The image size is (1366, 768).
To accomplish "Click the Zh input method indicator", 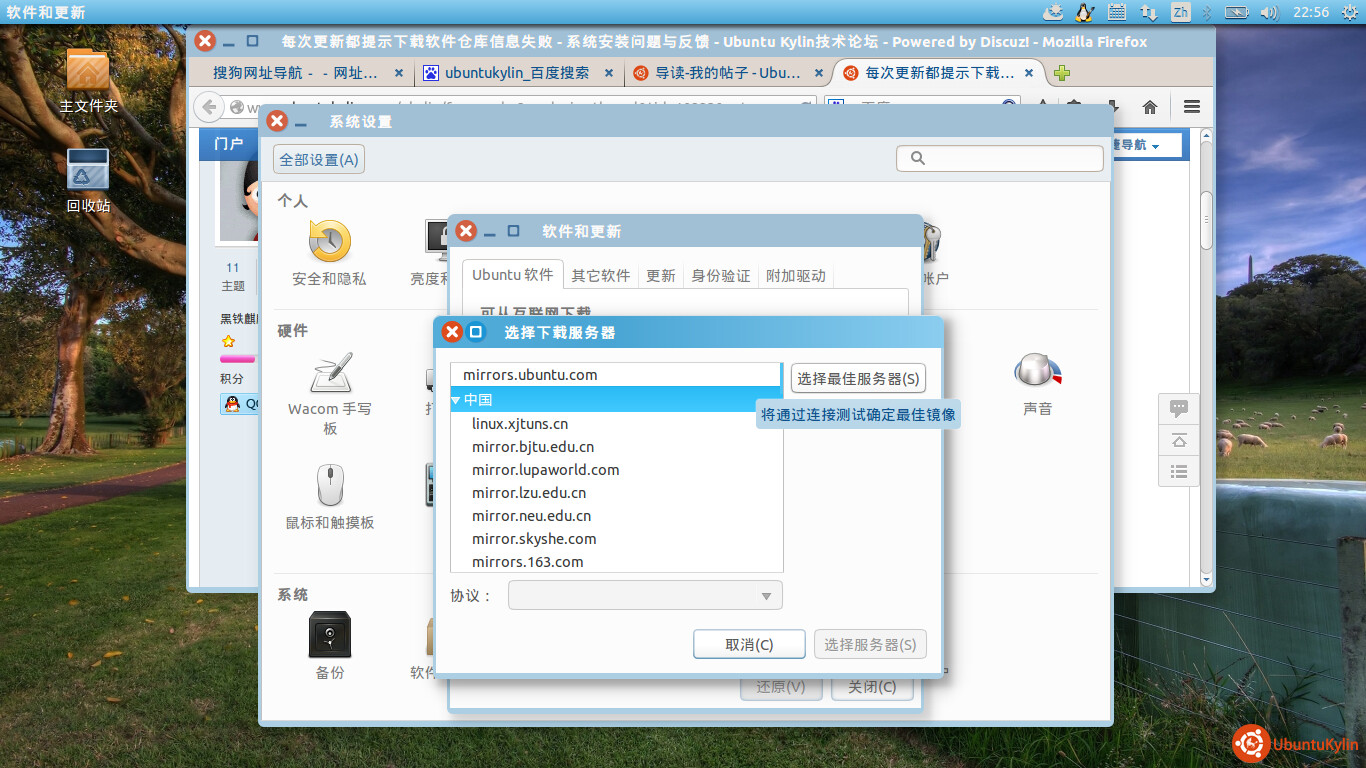I will [1180, 12].
